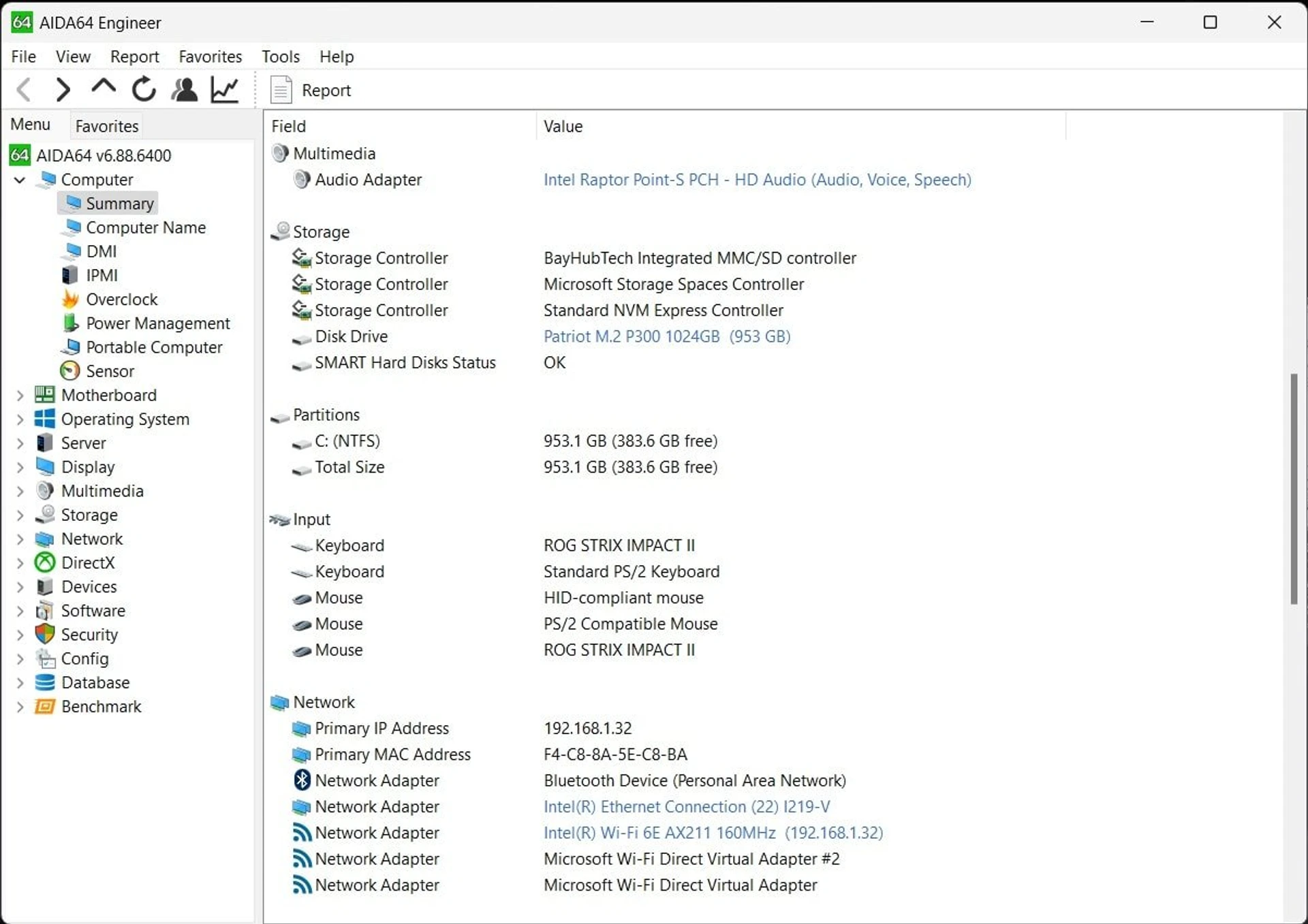
Task: Click the IPMI server icon
Action: click(70, 275)
